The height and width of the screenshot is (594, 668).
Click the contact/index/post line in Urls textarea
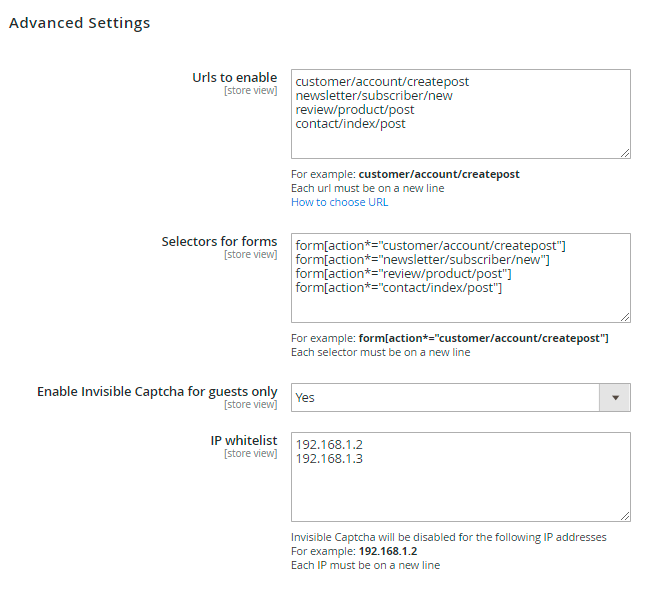[350, 124]
